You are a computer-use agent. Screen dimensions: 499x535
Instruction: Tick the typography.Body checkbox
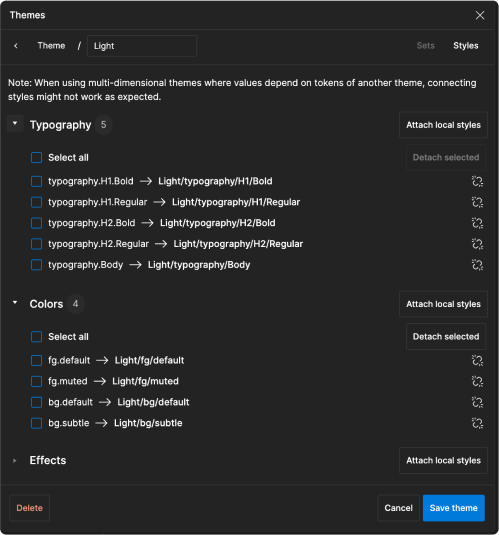point(37,265)
